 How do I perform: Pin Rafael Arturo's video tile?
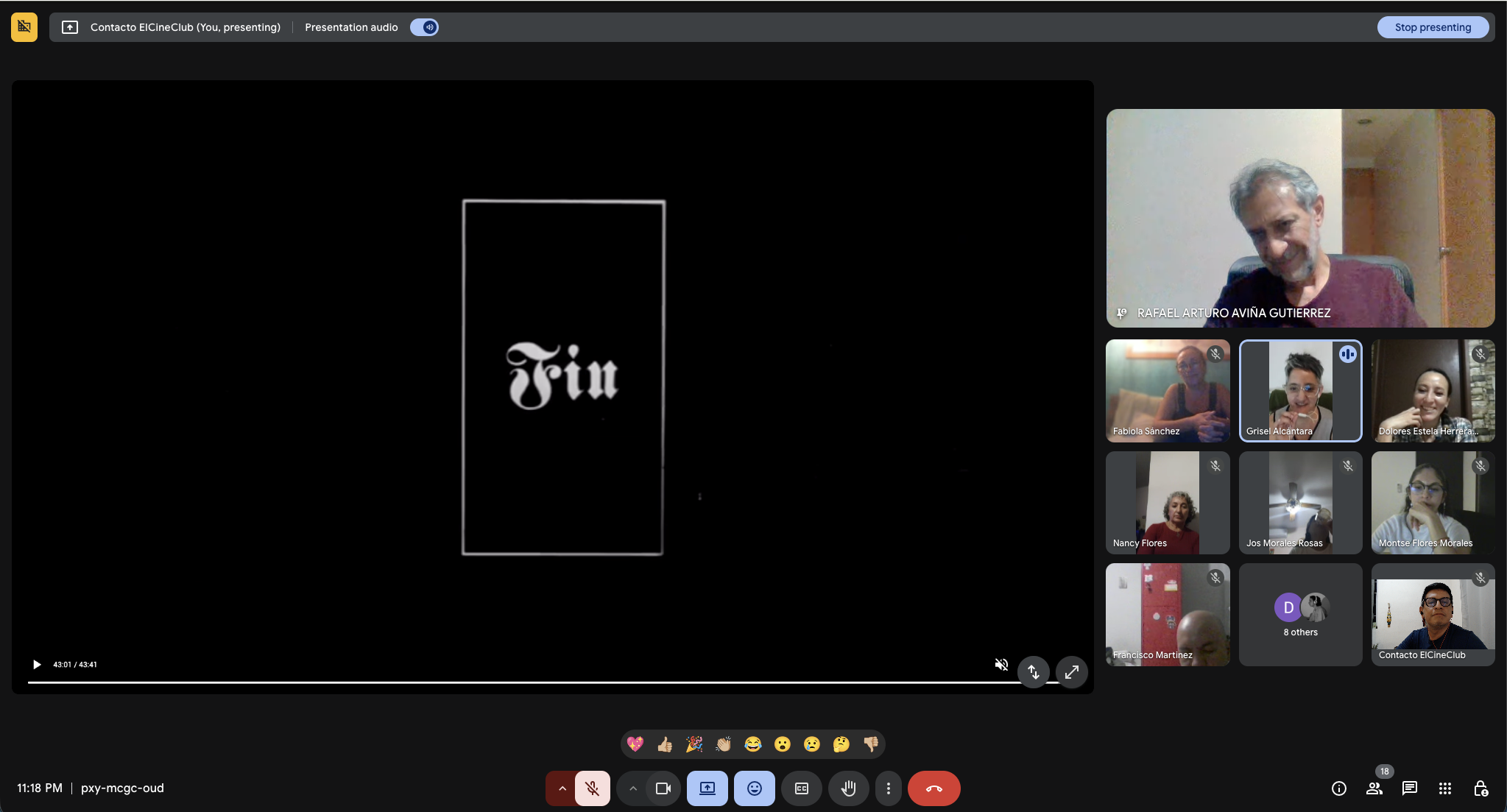pyautogui.click(x=1122, y=312)
